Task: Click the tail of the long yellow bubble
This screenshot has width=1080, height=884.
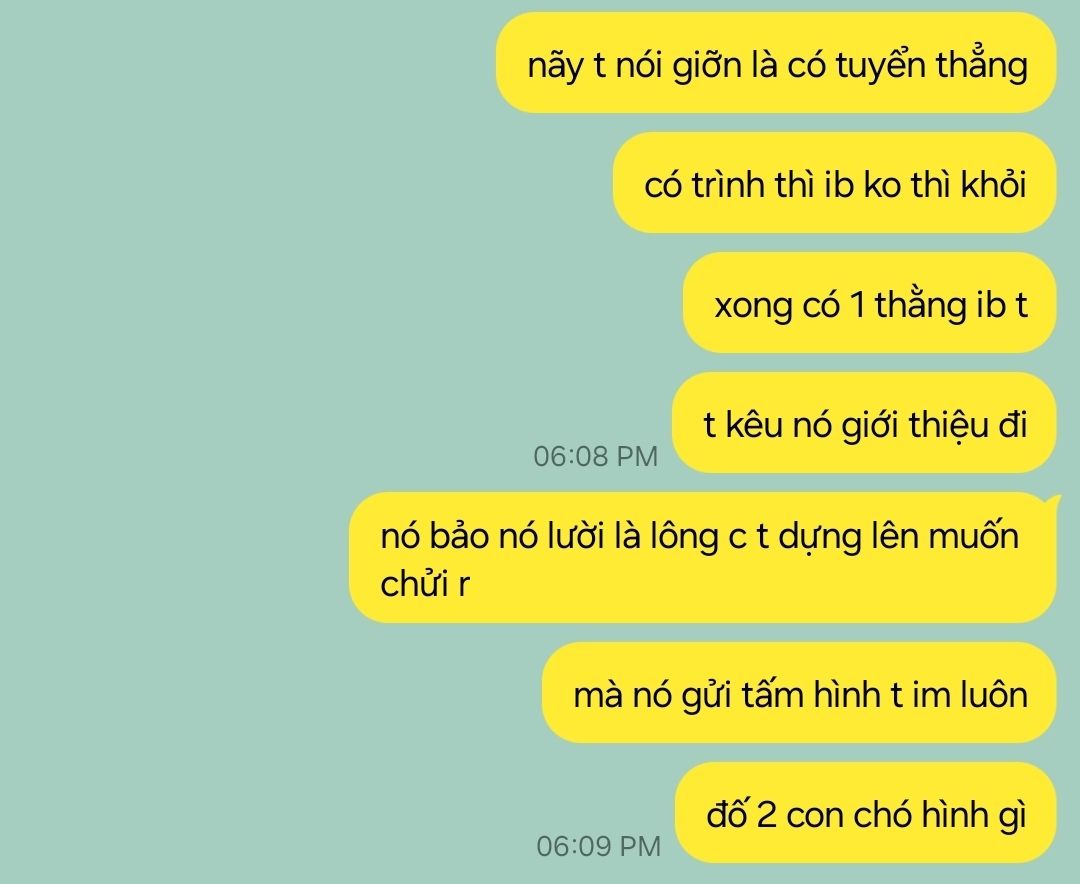Action: pos(1054,501)
